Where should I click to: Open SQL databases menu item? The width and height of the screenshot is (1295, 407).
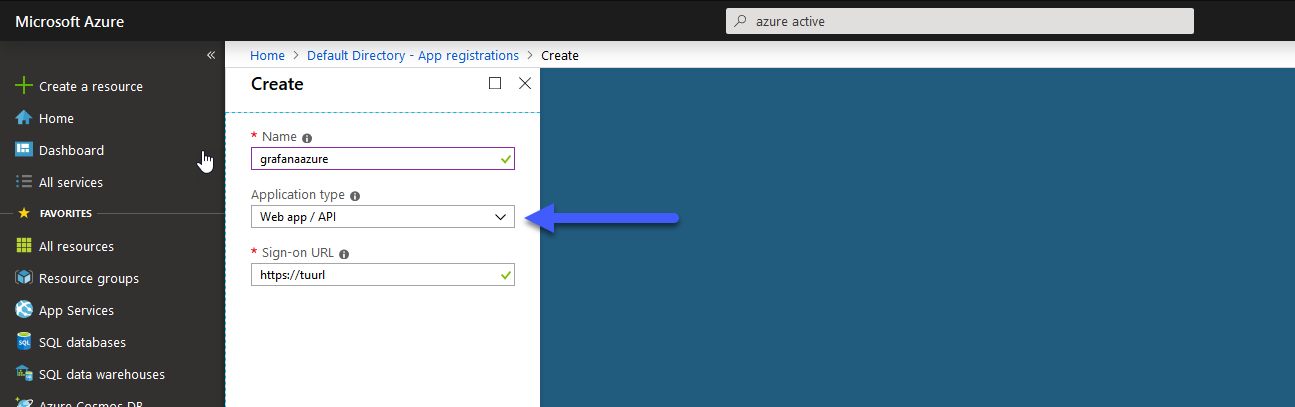82,342
